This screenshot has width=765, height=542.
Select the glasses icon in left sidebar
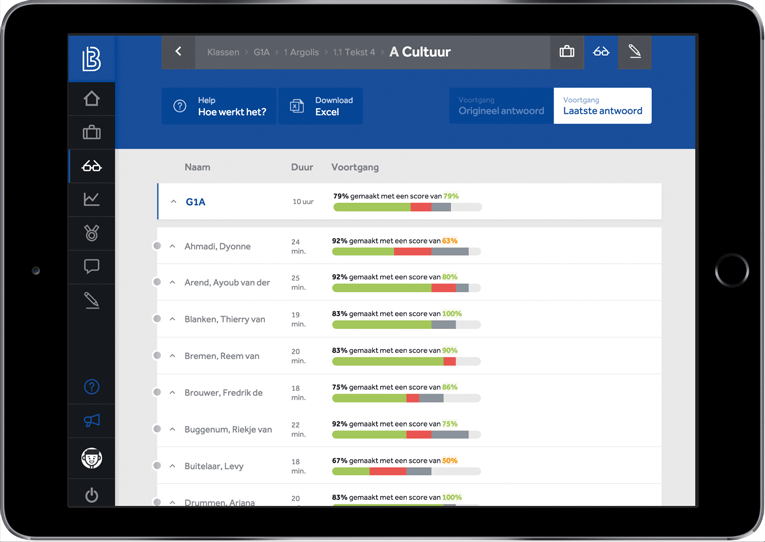91,166
